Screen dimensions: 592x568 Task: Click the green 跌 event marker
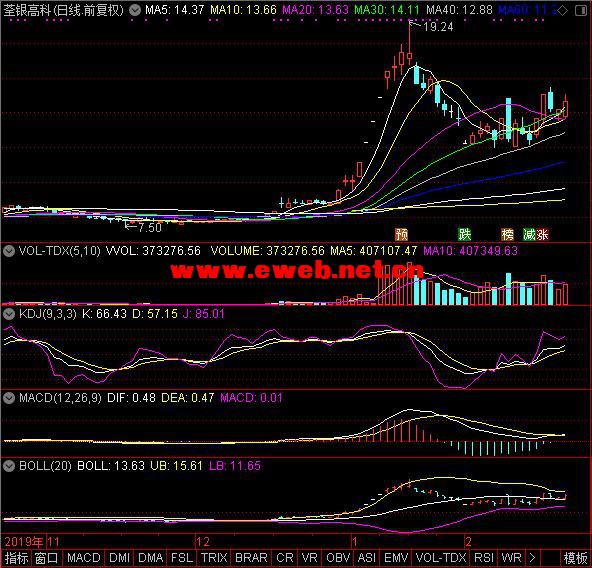(x=464, y=235)
